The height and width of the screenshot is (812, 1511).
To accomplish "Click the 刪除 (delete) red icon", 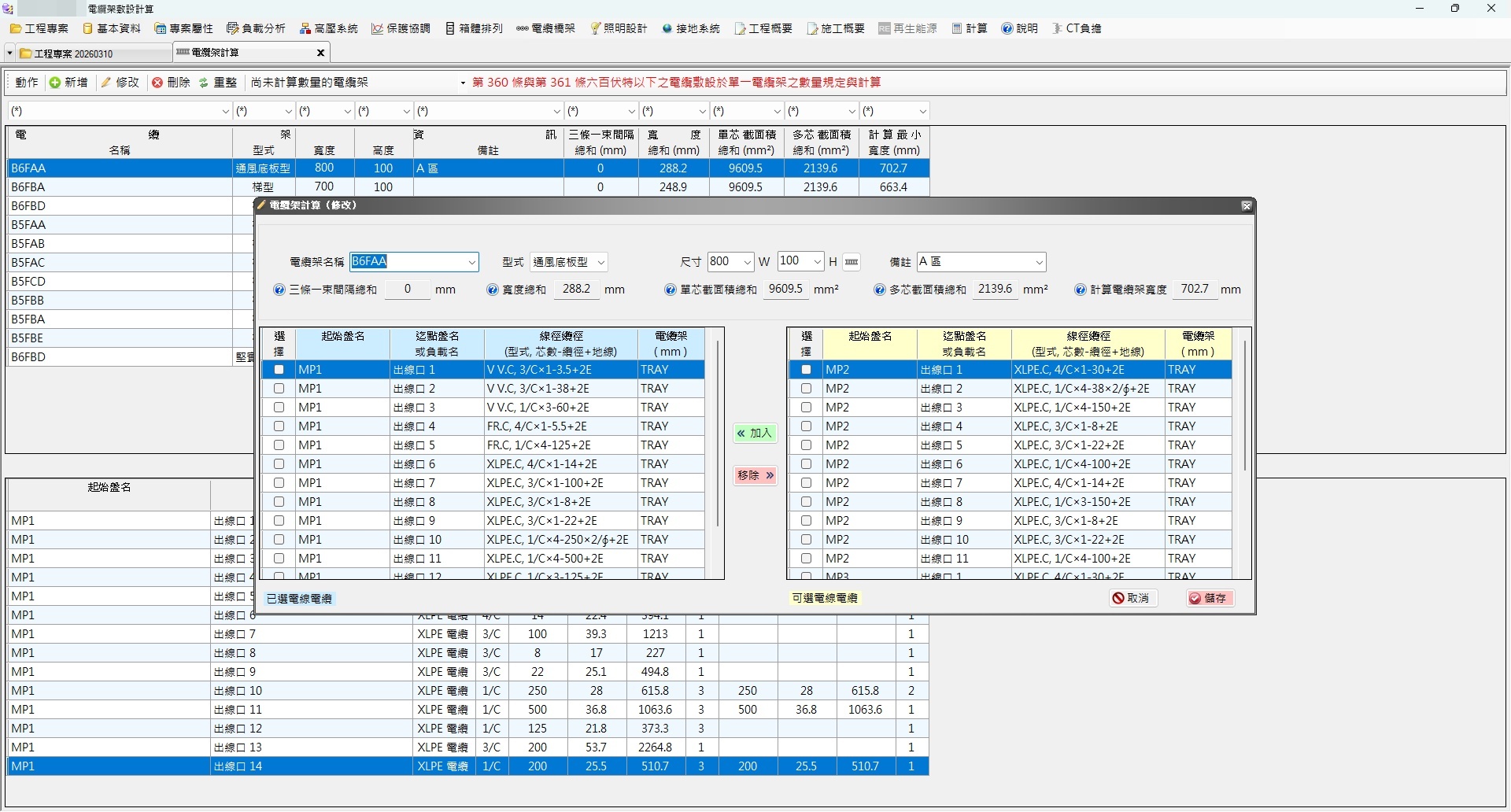I will pos(157,83).
